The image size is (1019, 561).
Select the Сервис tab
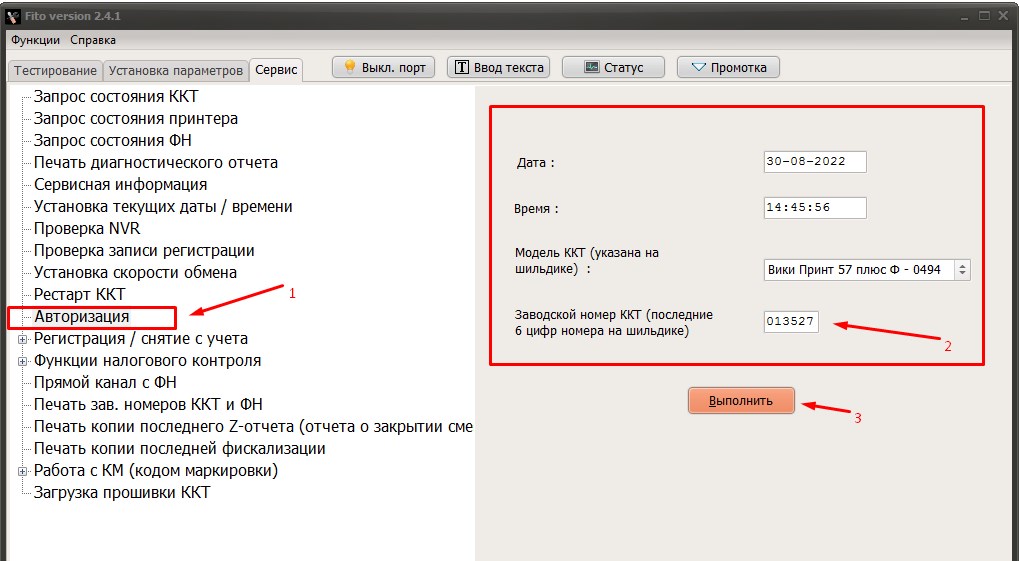point(276,70)
